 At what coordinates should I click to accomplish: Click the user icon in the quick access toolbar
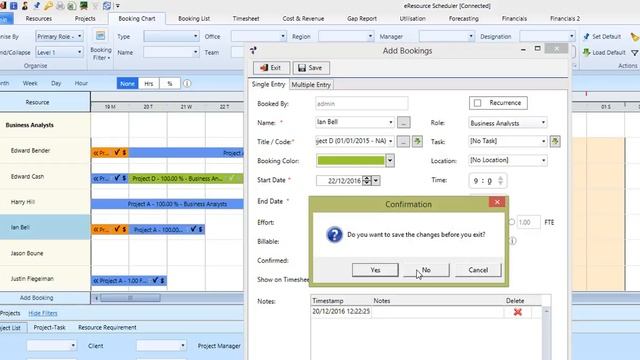25,6
